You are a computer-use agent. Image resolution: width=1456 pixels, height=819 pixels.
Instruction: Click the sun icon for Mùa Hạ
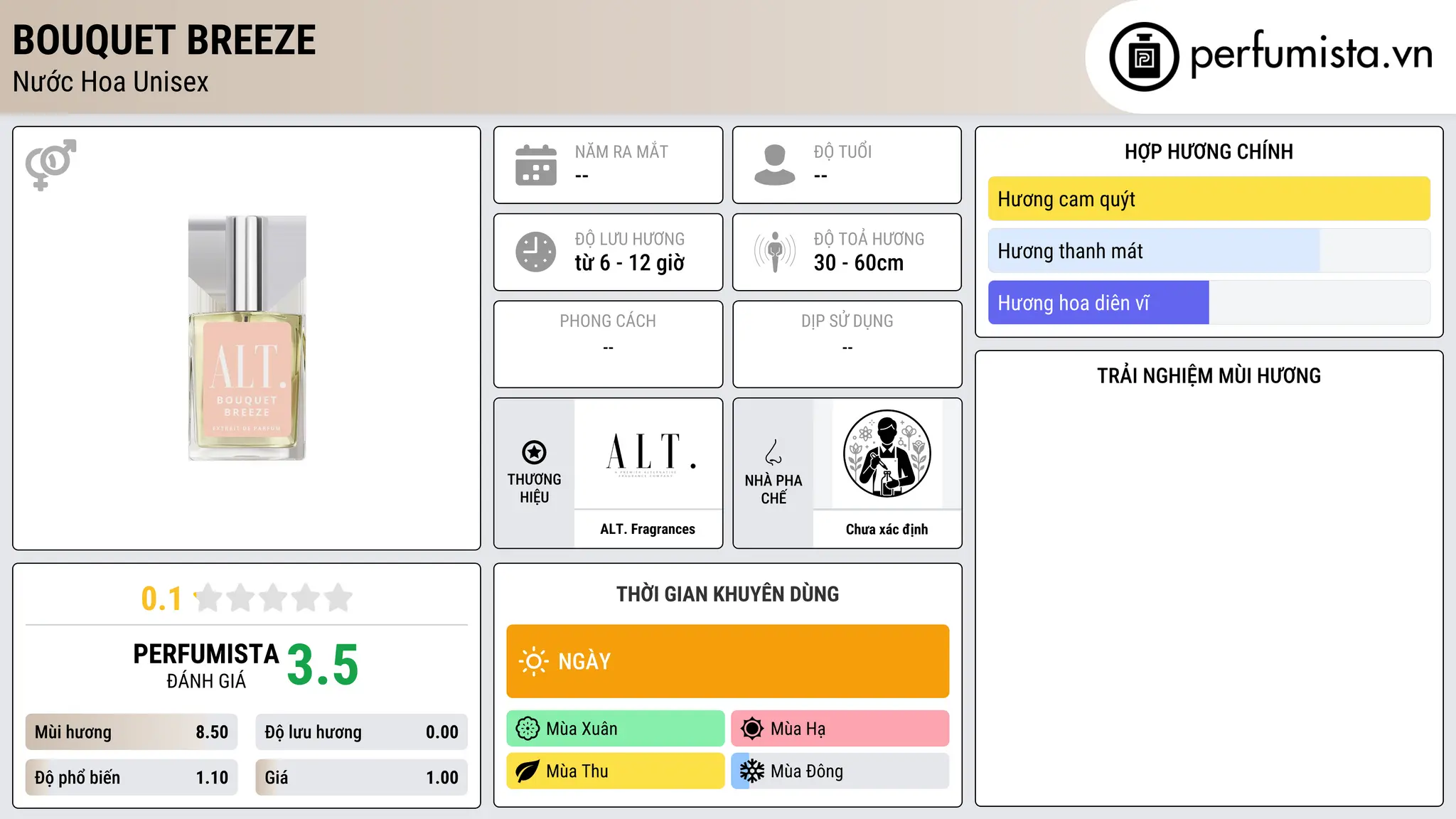coord(752,729)
